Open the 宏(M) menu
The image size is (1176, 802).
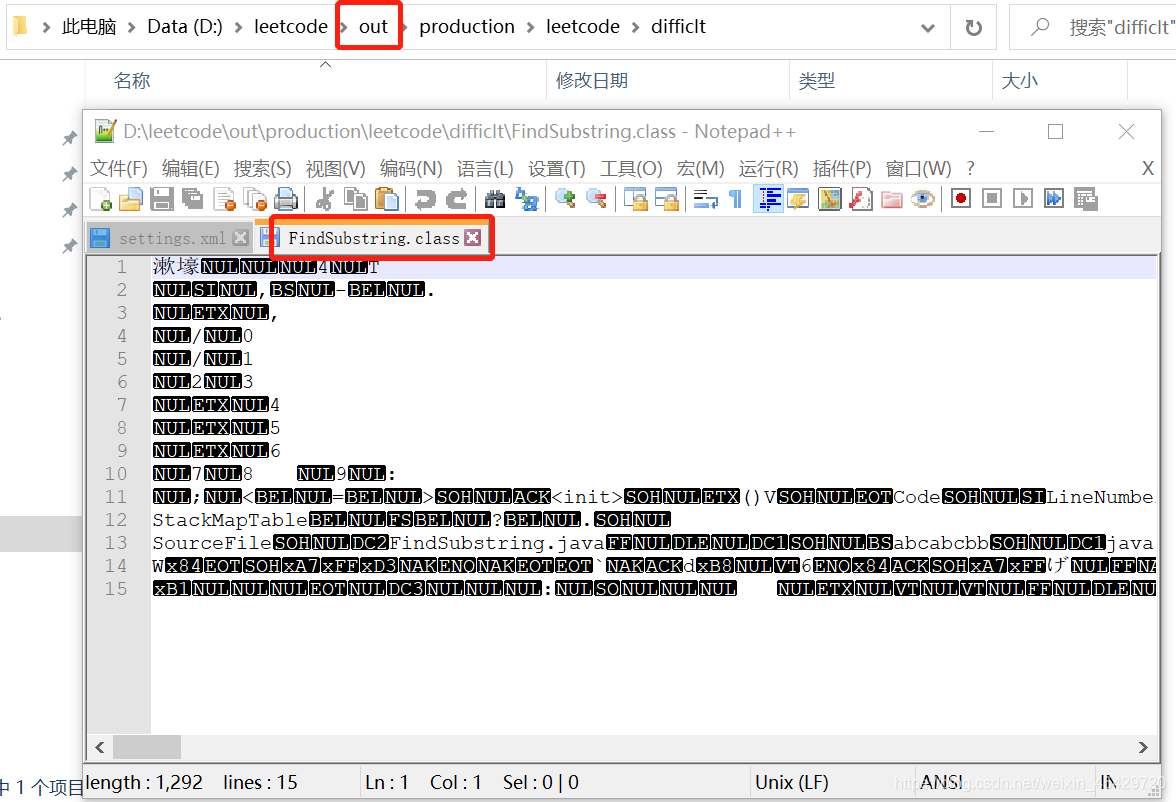coord(700,168)
